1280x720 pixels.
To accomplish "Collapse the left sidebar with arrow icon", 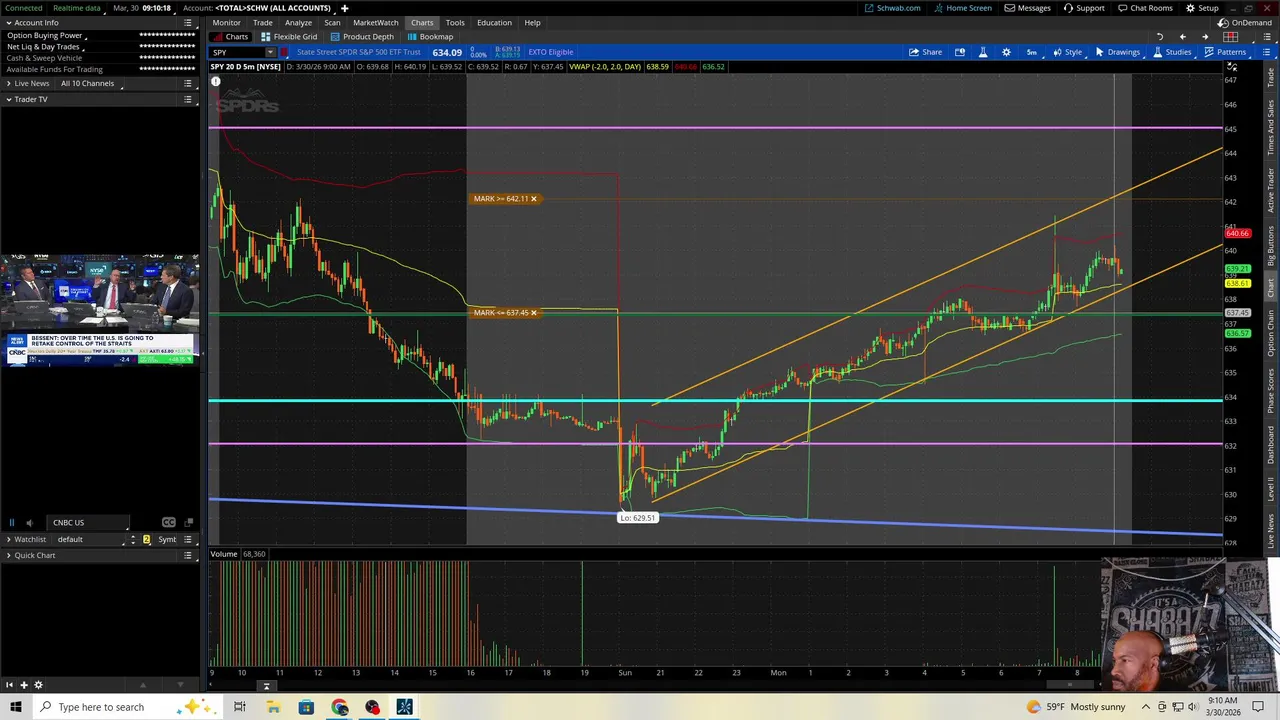I will 9,685.
